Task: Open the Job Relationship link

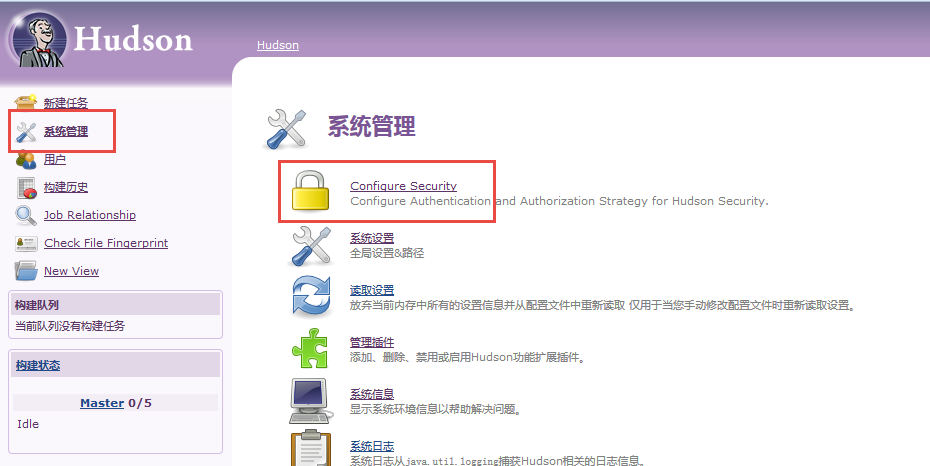Action: tap(90, 215)
